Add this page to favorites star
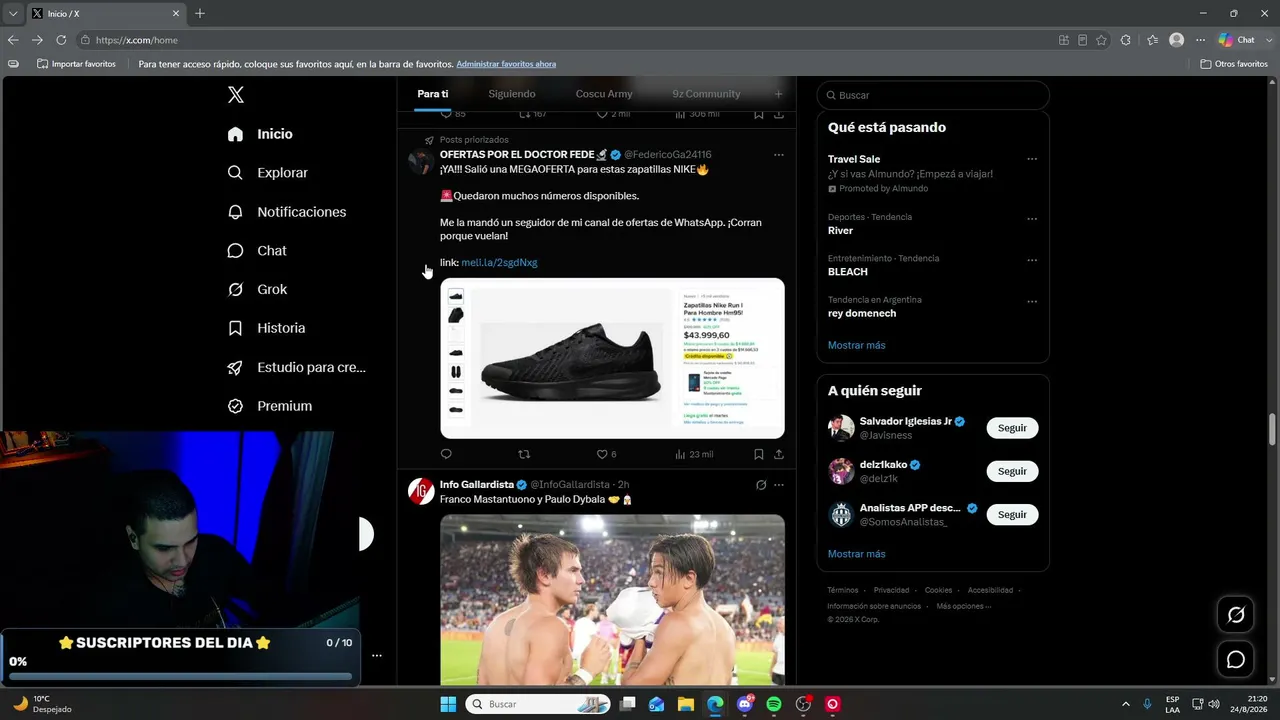This screenshot has width=1280, height=720. (1101, 40)
